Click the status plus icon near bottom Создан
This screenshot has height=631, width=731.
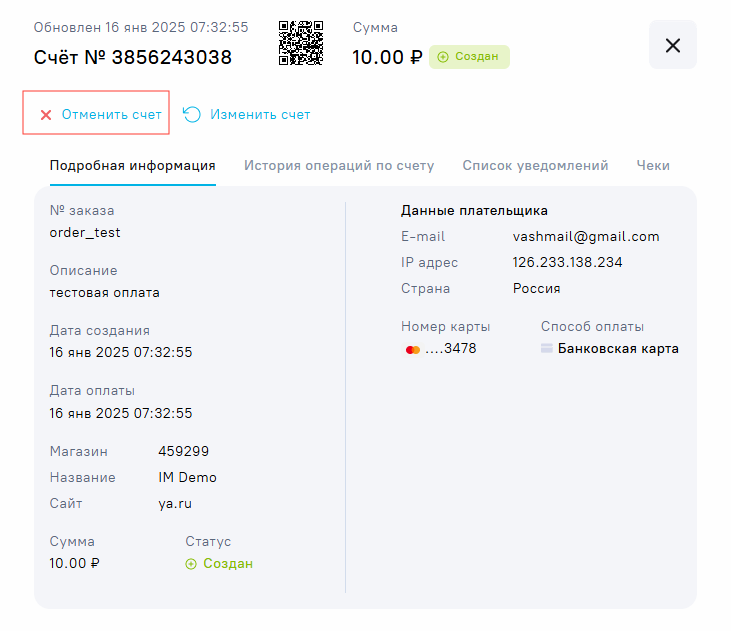click(191, 564)
